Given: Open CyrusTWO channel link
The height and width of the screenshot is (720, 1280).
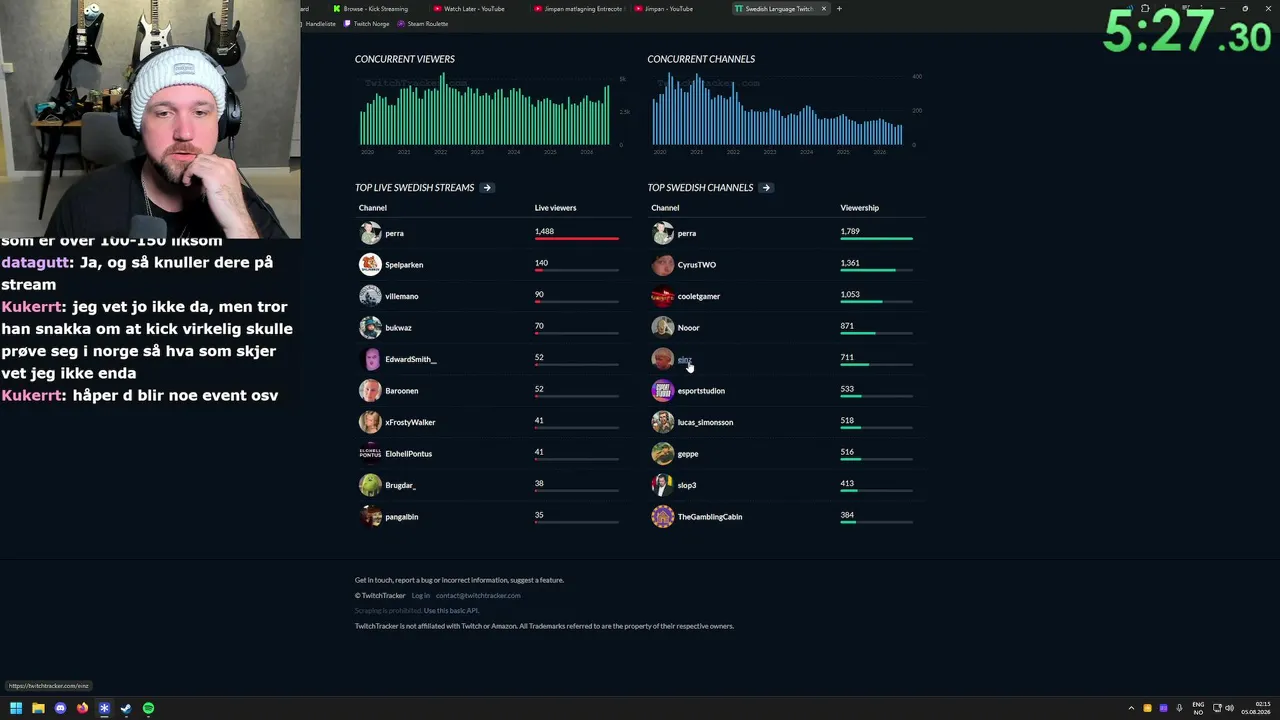Looking at the screenshot, I should (x=697, y=265).
